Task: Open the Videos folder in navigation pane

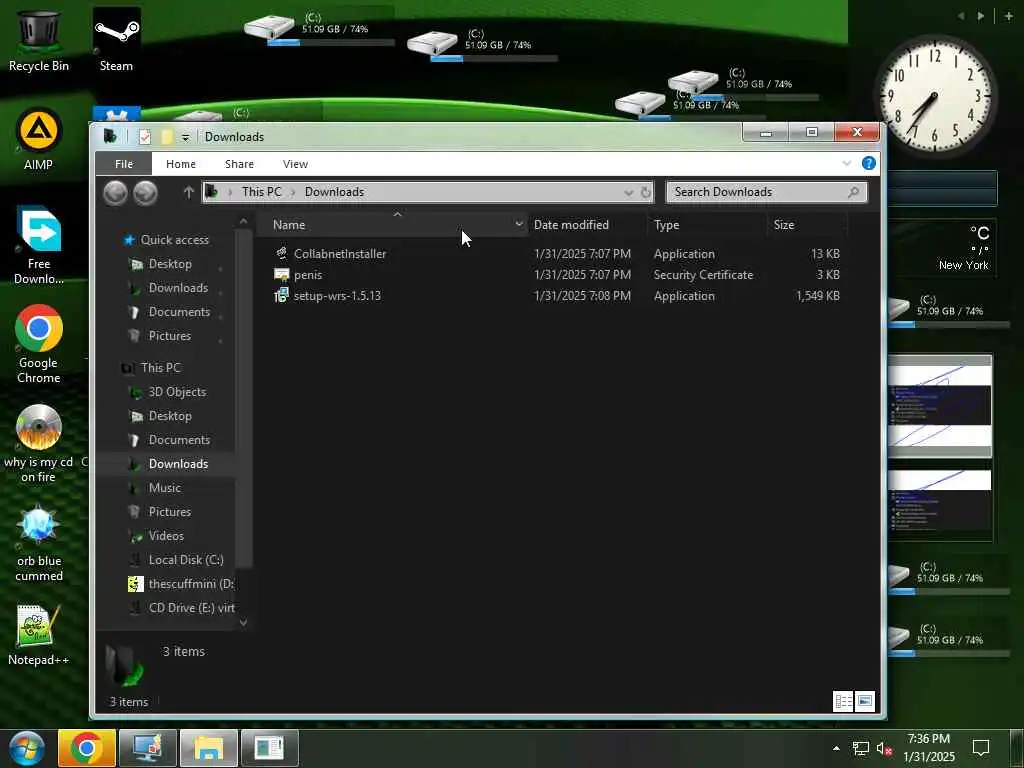Action: 166,536
